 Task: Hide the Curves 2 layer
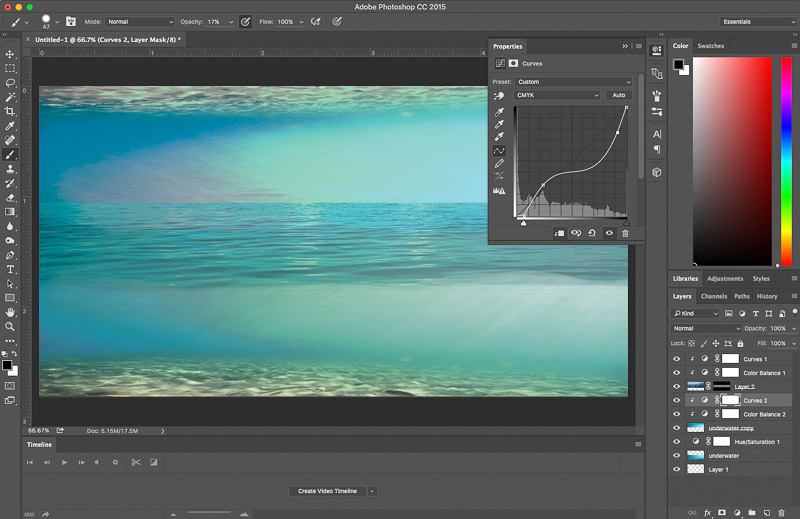pos(677,400)
